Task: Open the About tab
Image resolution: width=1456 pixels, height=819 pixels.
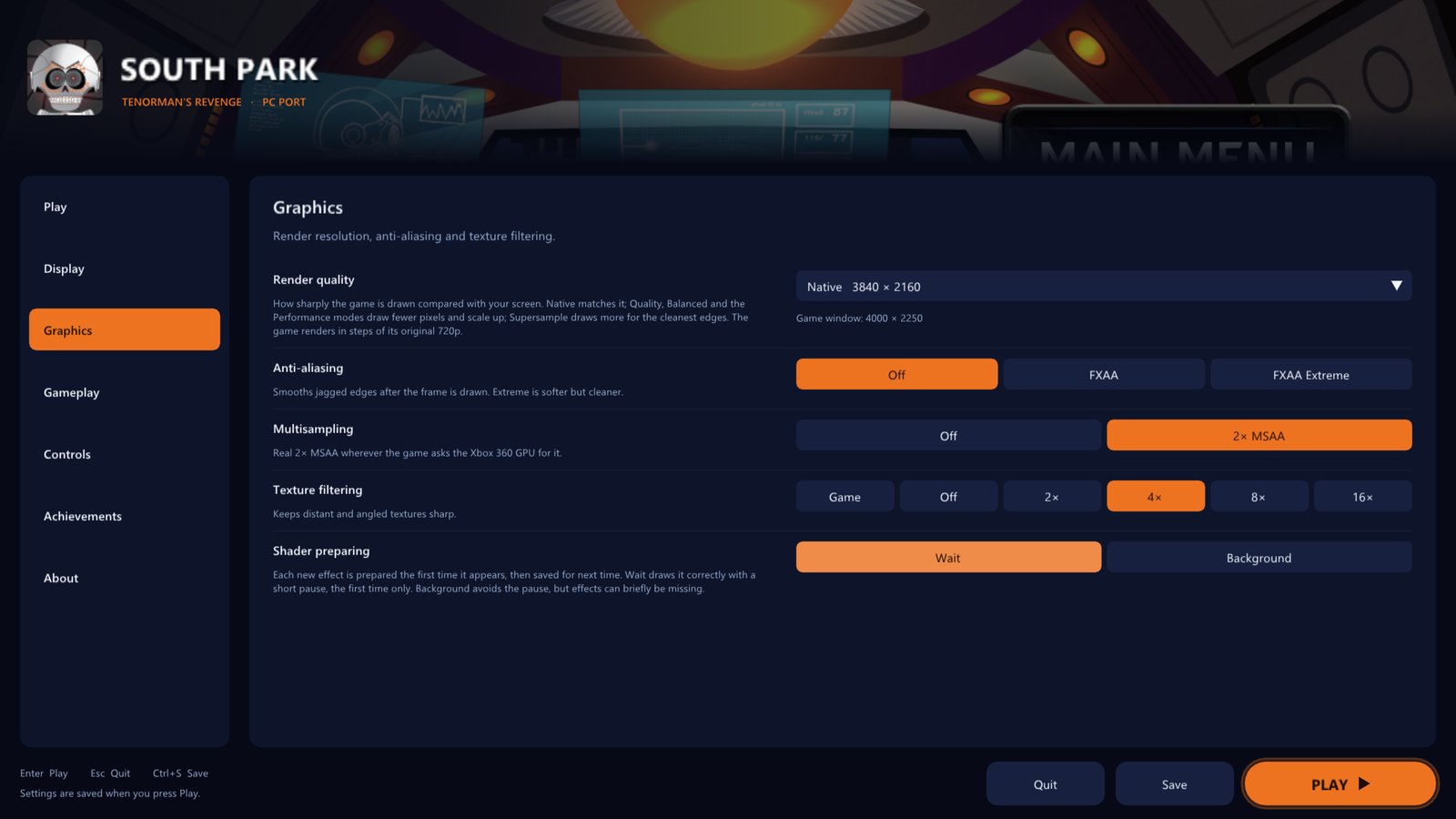Action: (125, 578)
